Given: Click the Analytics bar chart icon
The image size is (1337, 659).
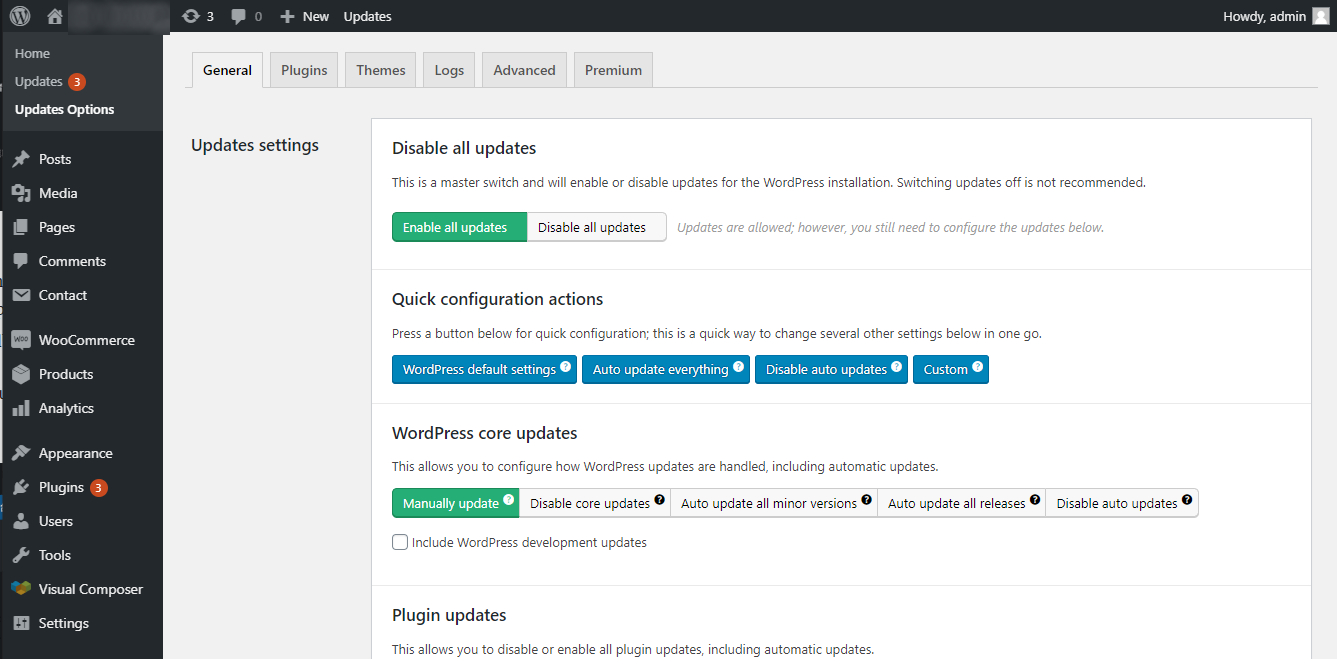Looking at the screenshot, I should point(21,408).
